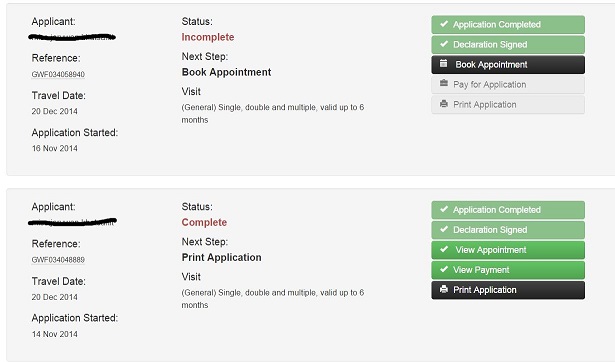Click the printer icon on the greyed-out Print Application
Screen dimensions: 615x363
coord(444,104)
